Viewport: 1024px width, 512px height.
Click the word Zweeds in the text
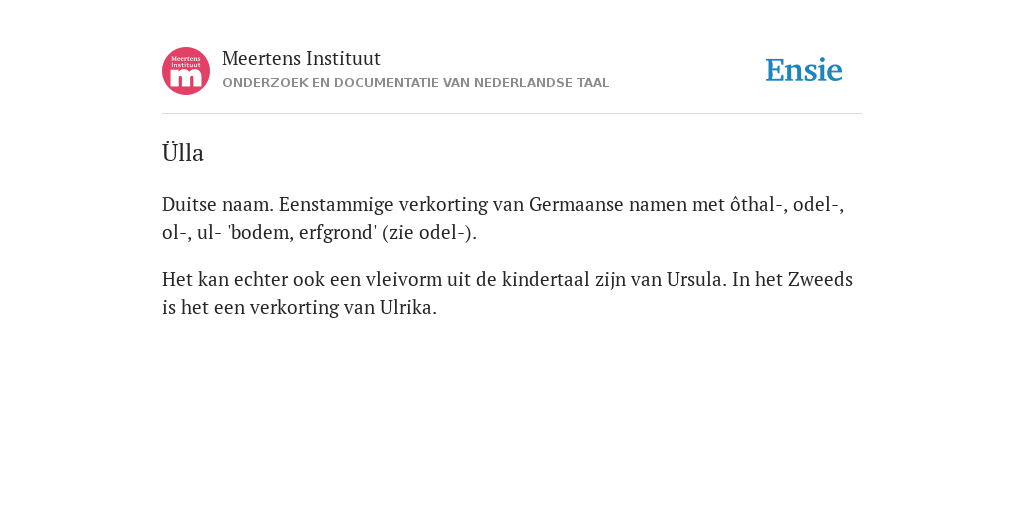point(820,280)
